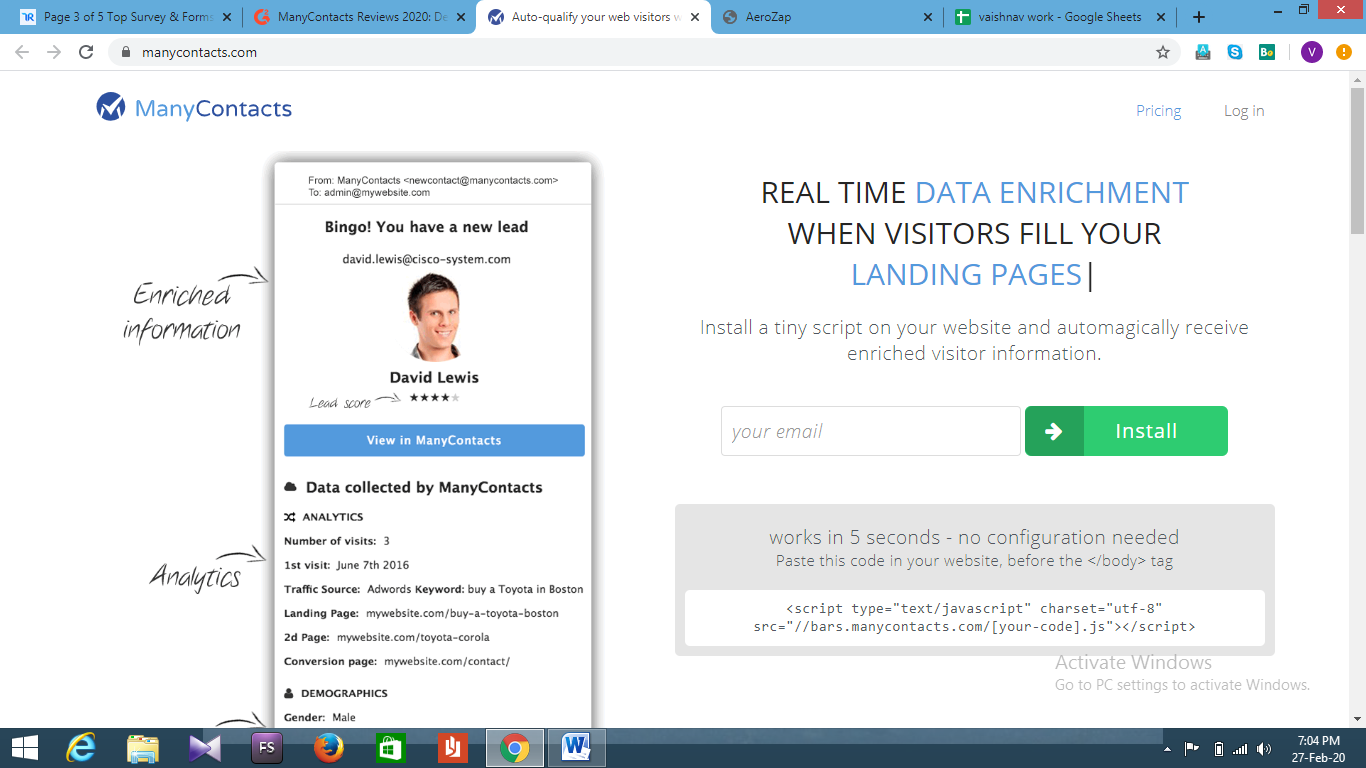Click the green Install button
1366x768 pixels.
[x=1126, y=431]
